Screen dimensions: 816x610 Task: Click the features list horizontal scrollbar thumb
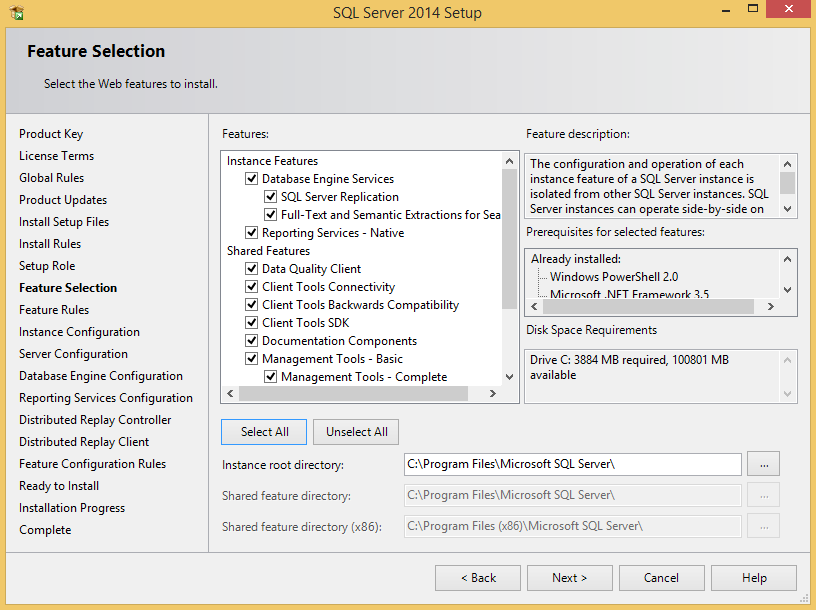[353, 393]
